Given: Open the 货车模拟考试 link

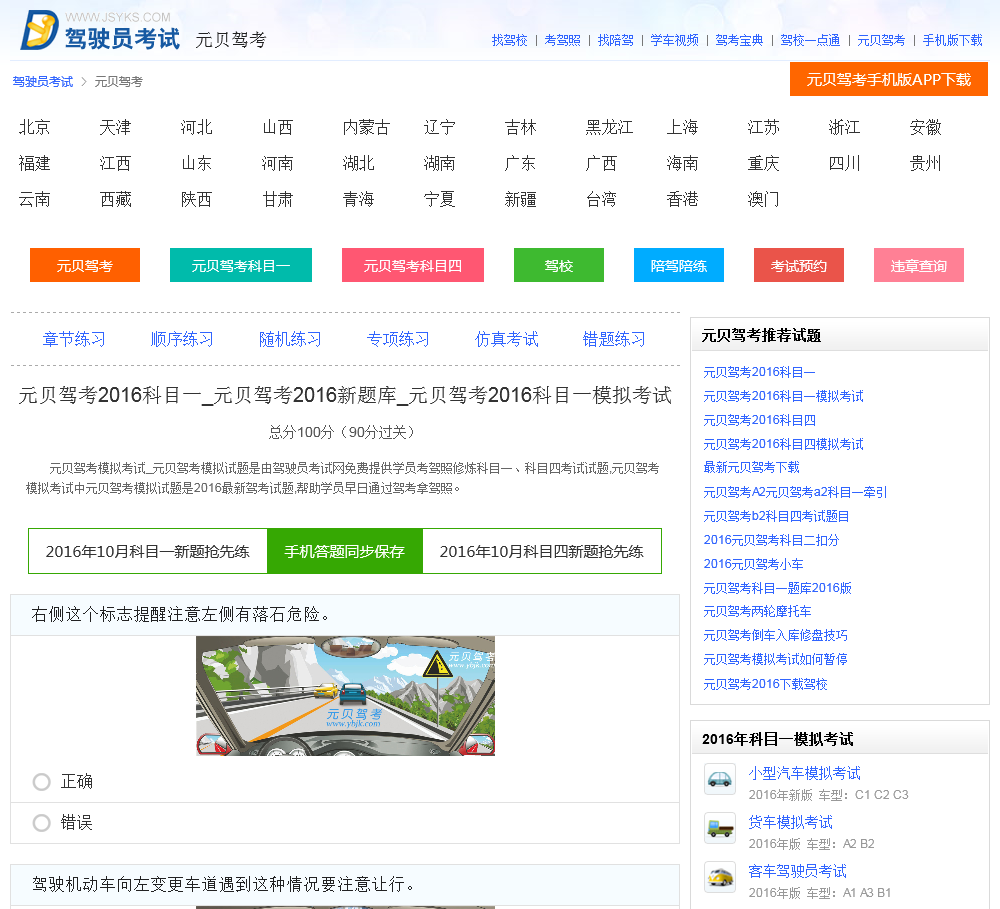Looking at the screenshot, I should [x=790, y=822].
